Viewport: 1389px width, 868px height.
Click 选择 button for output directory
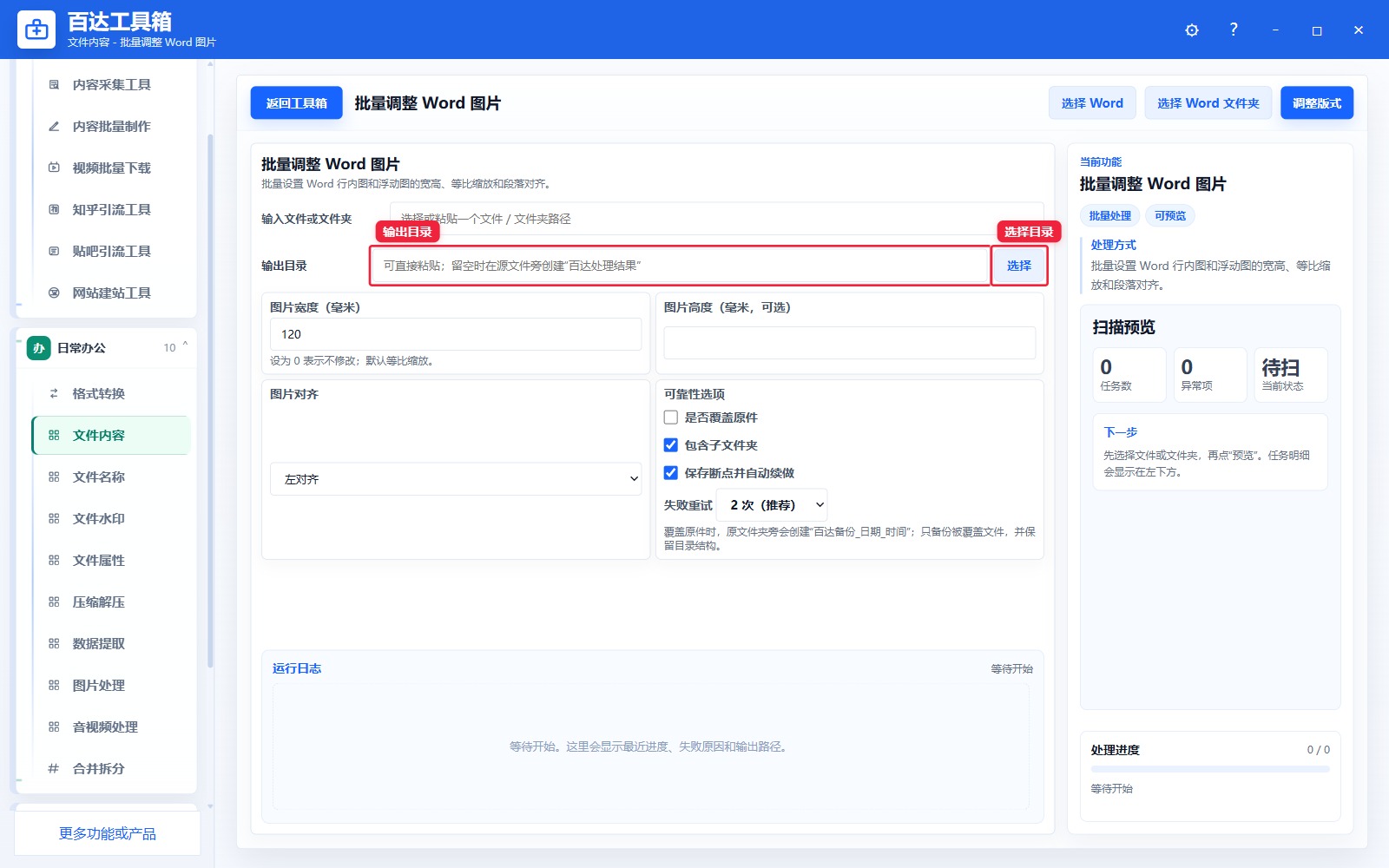pos(1019,266)
